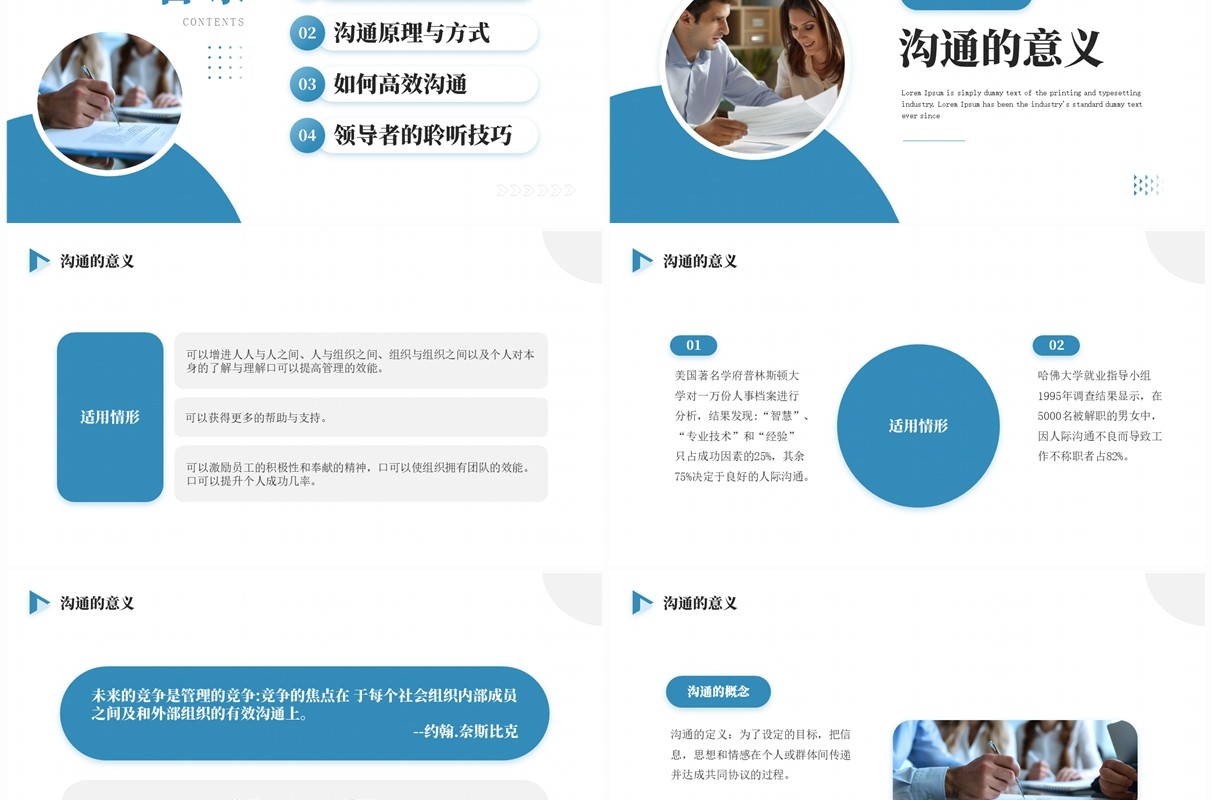Click the CONTENTS label text
Screen dimensions: 1212x800
point(214,22)
